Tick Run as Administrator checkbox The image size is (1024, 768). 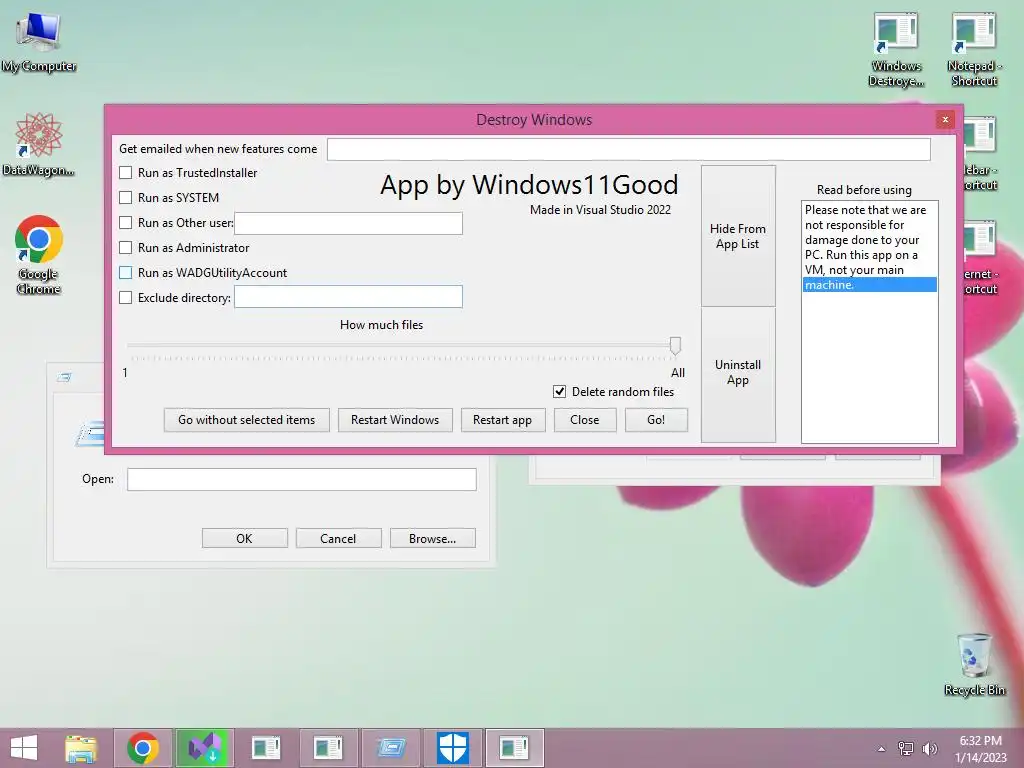126,248
